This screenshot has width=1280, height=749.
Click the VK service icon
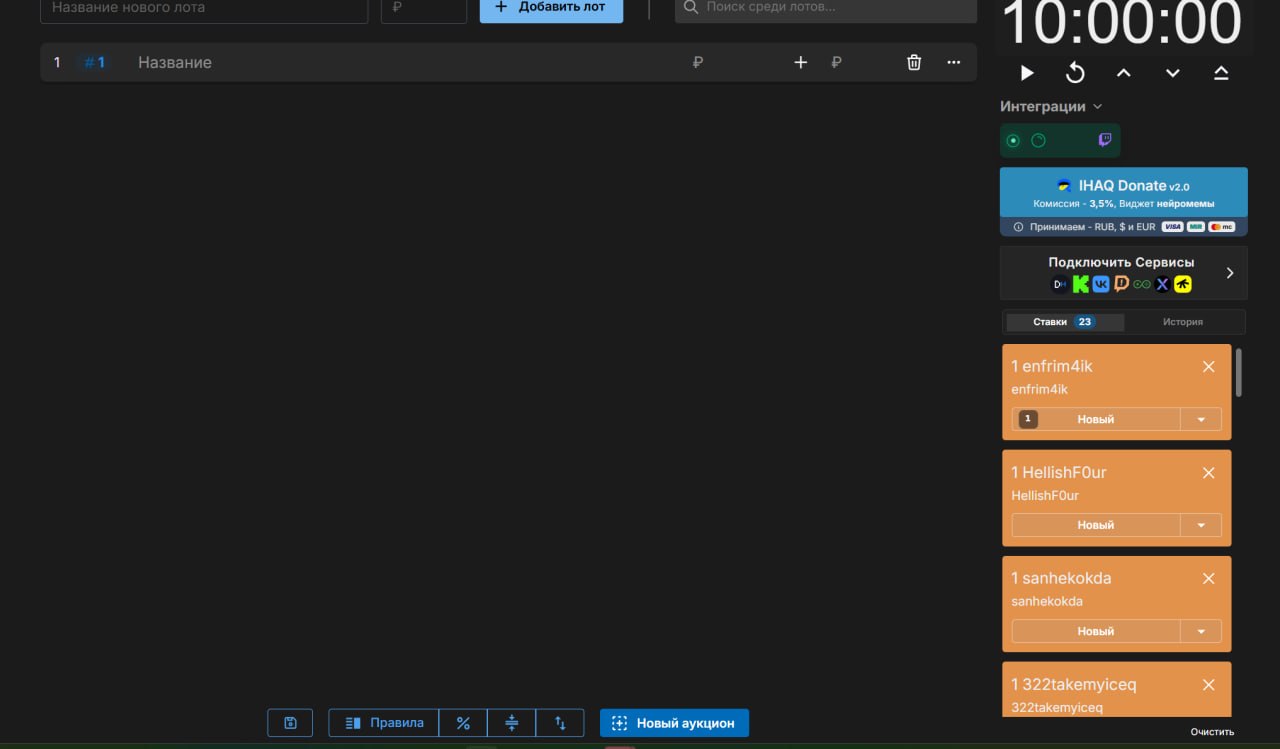1101,284
